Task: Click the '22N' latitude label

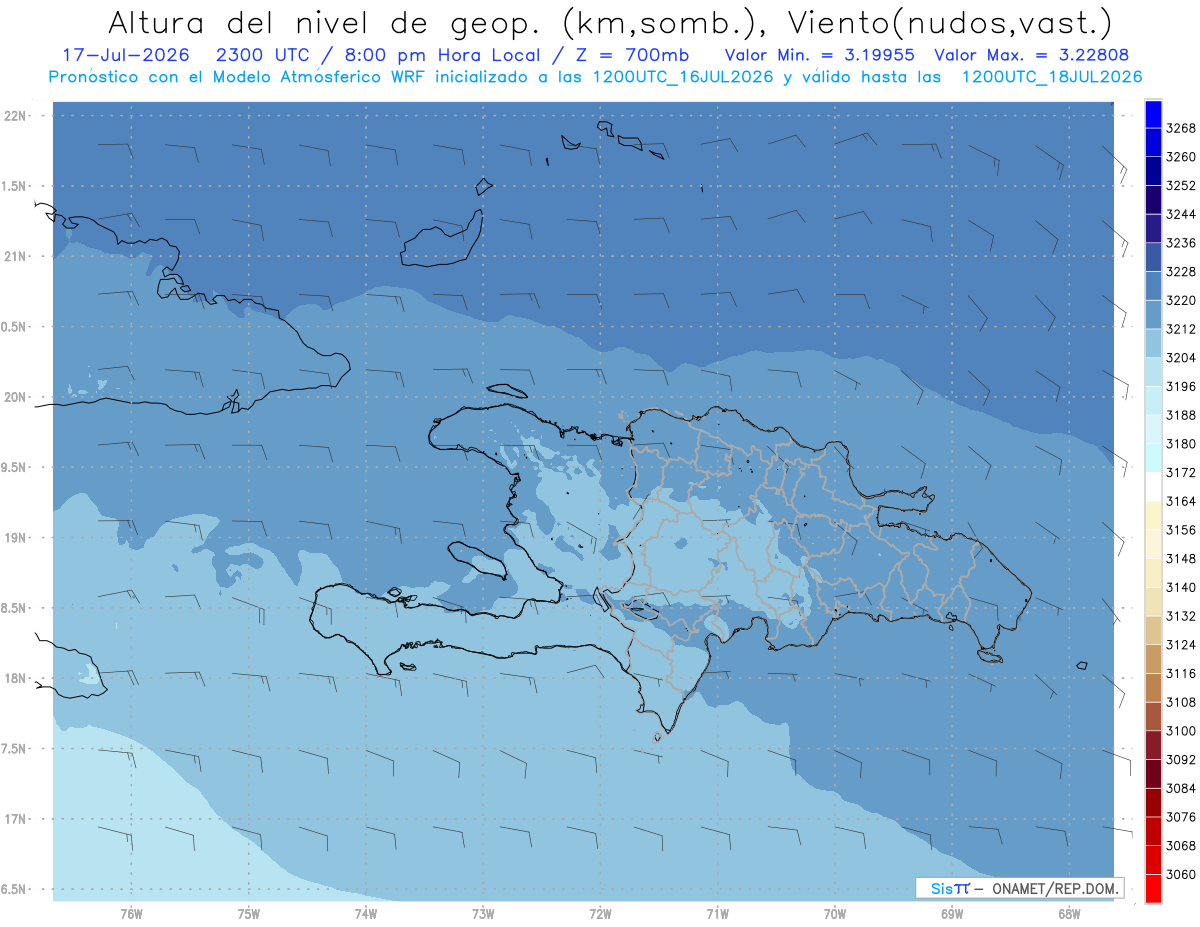Action: pos(16,116)
